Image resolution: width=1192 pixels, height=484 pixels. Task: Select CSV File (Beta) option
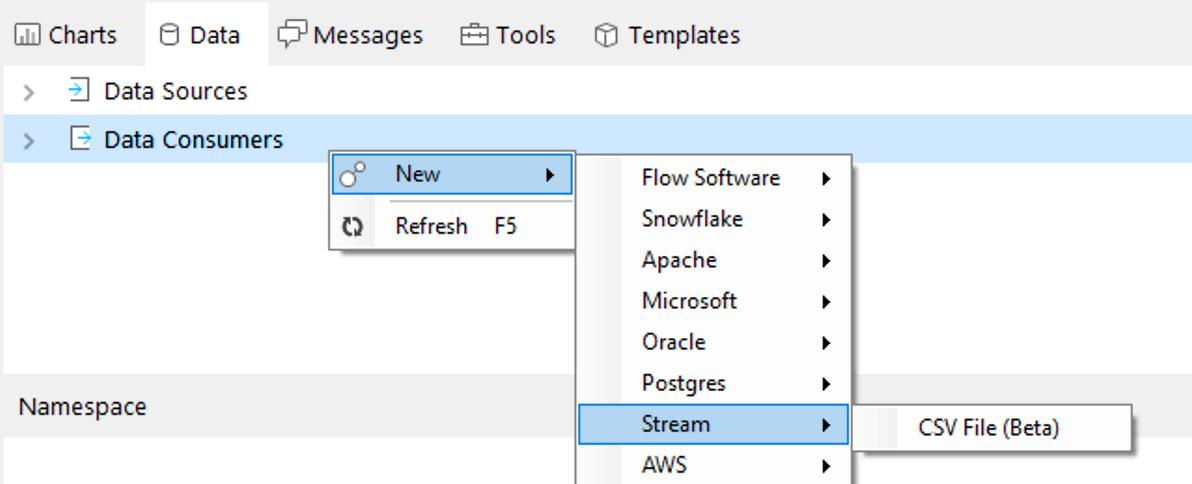click(991, 429)
